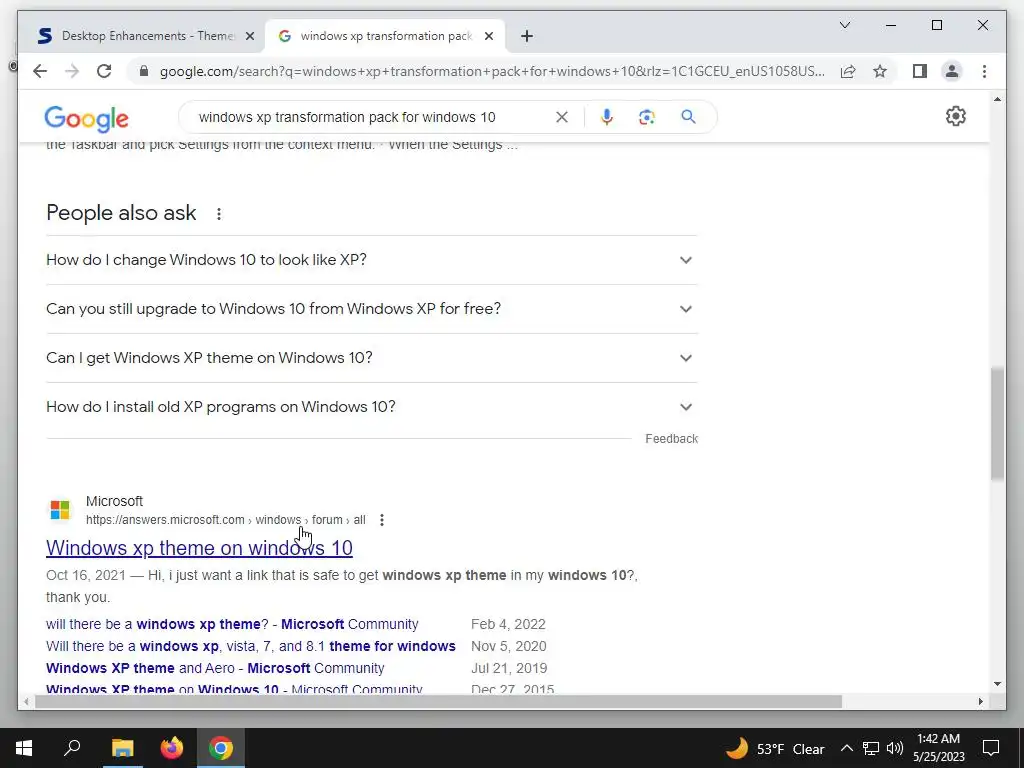Viewport: 1024px width, 768px height.
Task: Expand 'How do I install old XP programs' question
Action: coord(372,407)
